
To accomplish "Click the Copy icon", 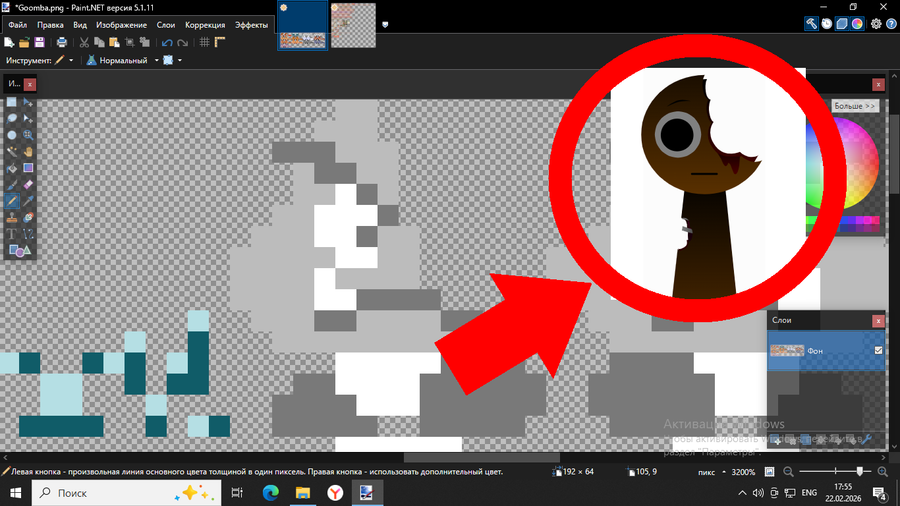I will [99, 42].
